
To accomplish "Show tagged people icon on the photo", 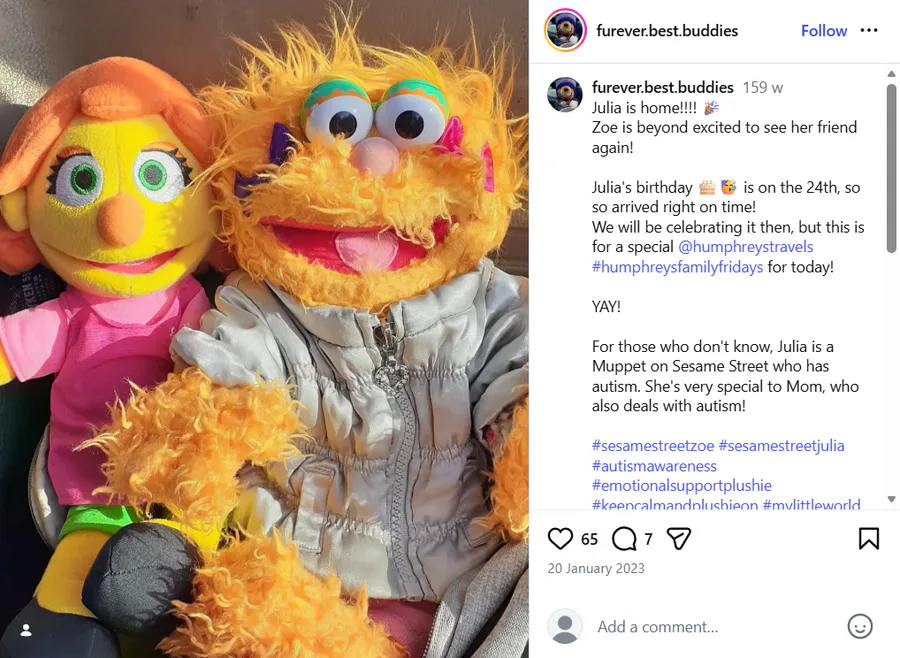I will point(26,630).
